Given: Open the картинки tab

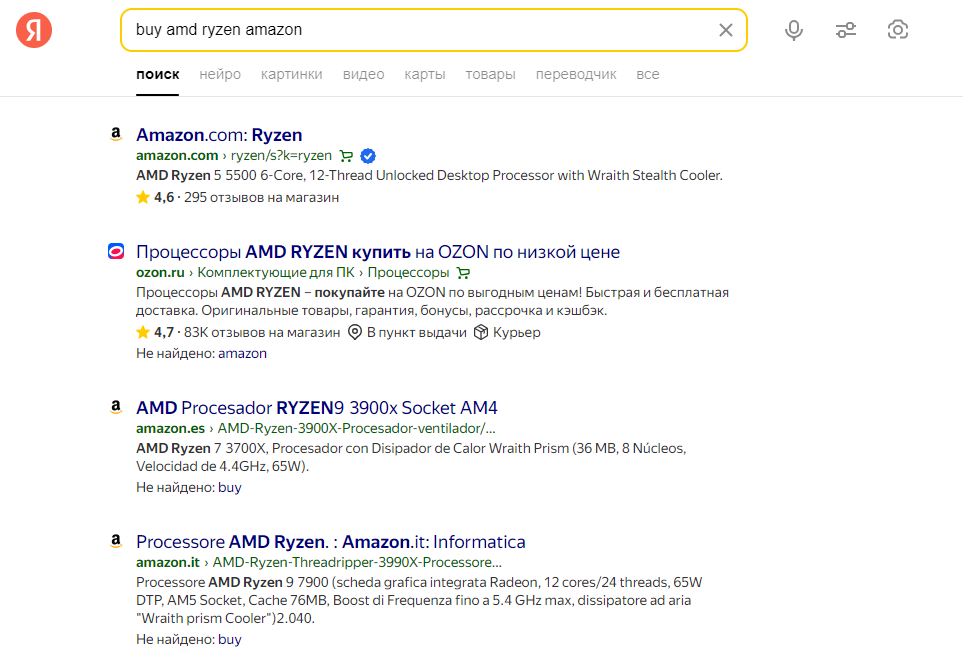Looking at the screenshot, I should pos(291,74).
